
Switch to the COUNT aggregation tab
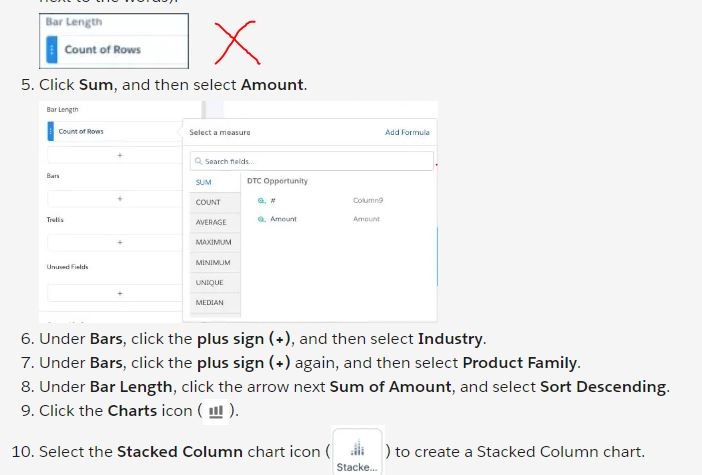pos(208,202)
